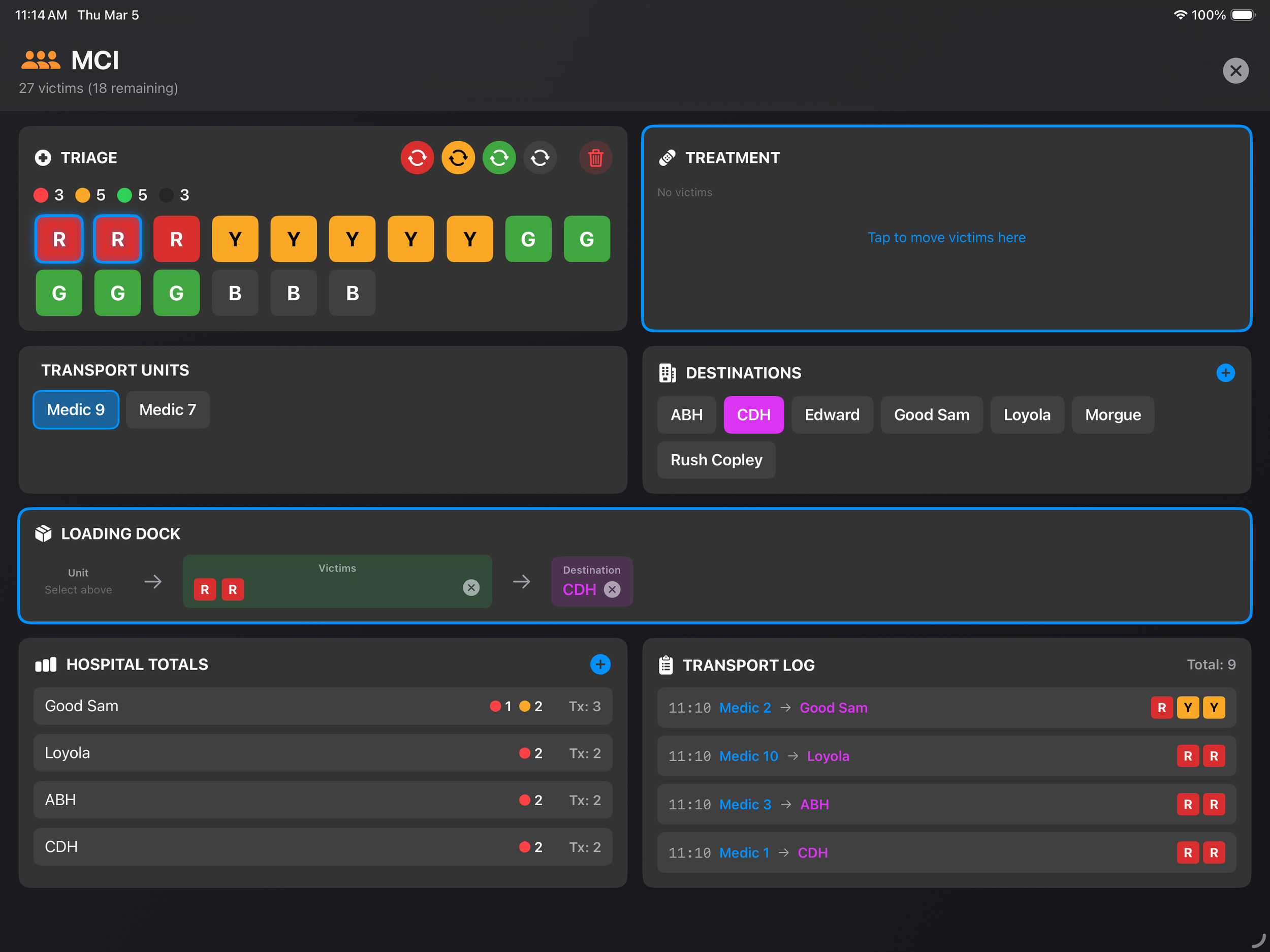Close the MCI screen
Image resolution: width=1270 pixels, height=952 pixels.
click(x=1235, y=71)
